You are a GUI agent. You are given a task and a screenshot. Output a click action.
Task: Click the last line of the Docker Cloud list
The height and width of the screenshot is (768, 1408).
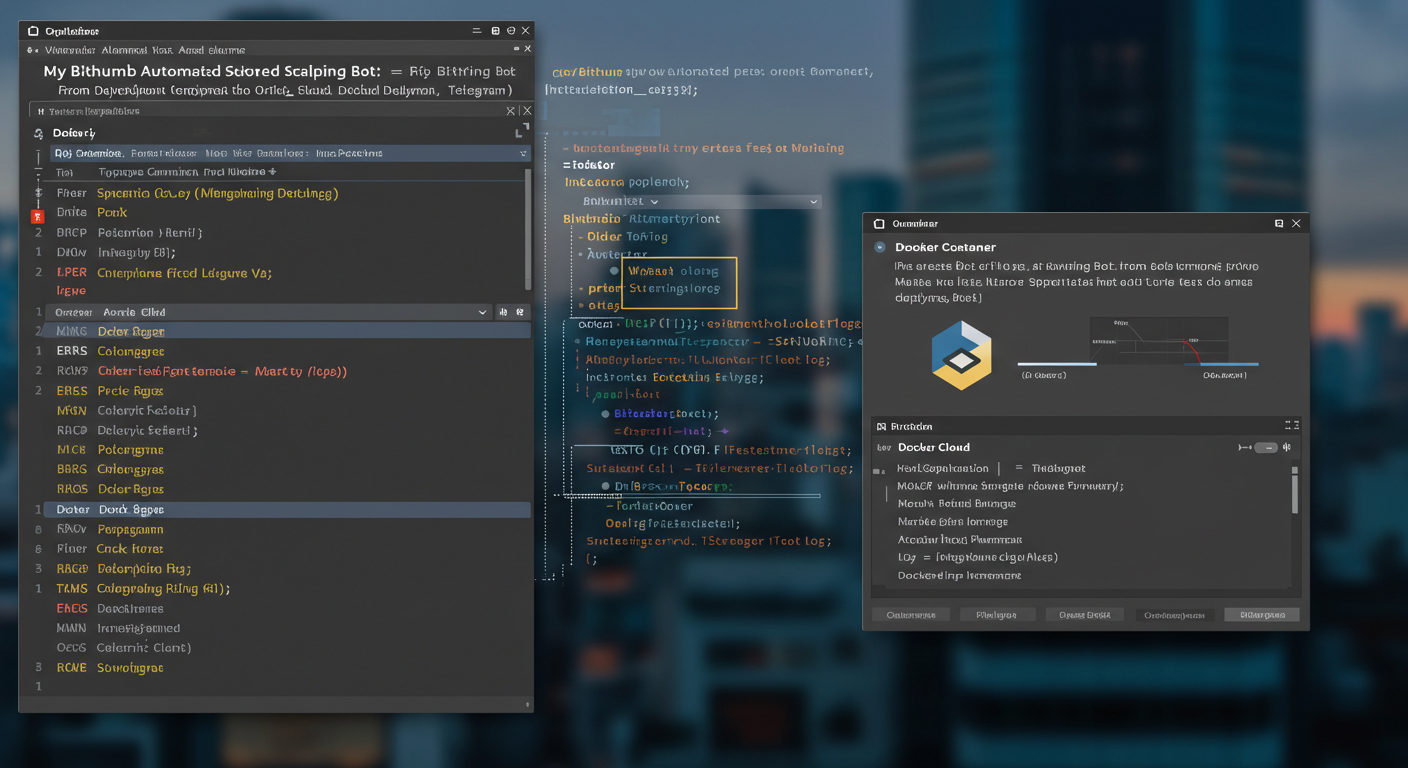(x=959, y=576)
